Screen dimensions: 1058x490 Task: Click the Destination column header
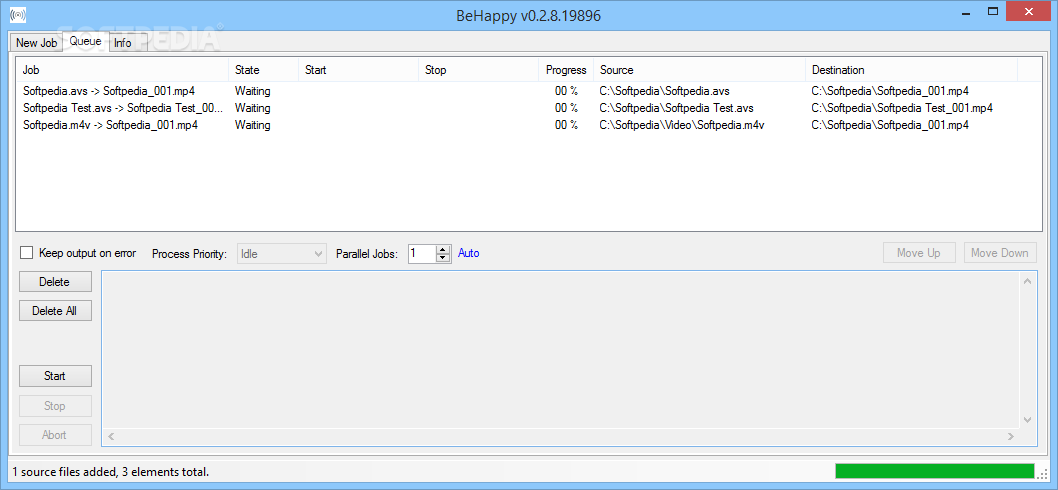coord(911,70)
